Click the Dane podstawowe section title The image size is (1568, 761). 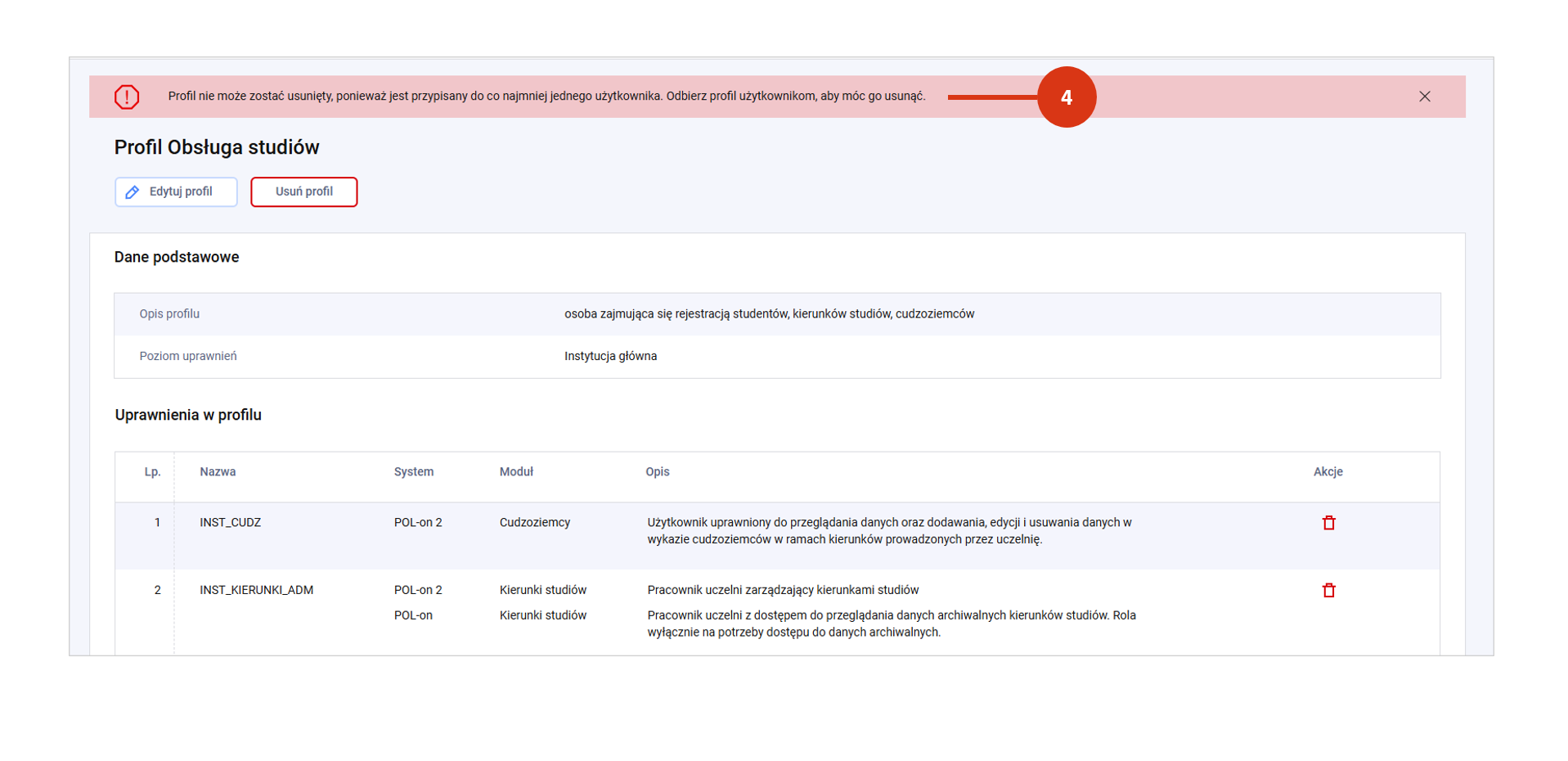pos(177,257)
